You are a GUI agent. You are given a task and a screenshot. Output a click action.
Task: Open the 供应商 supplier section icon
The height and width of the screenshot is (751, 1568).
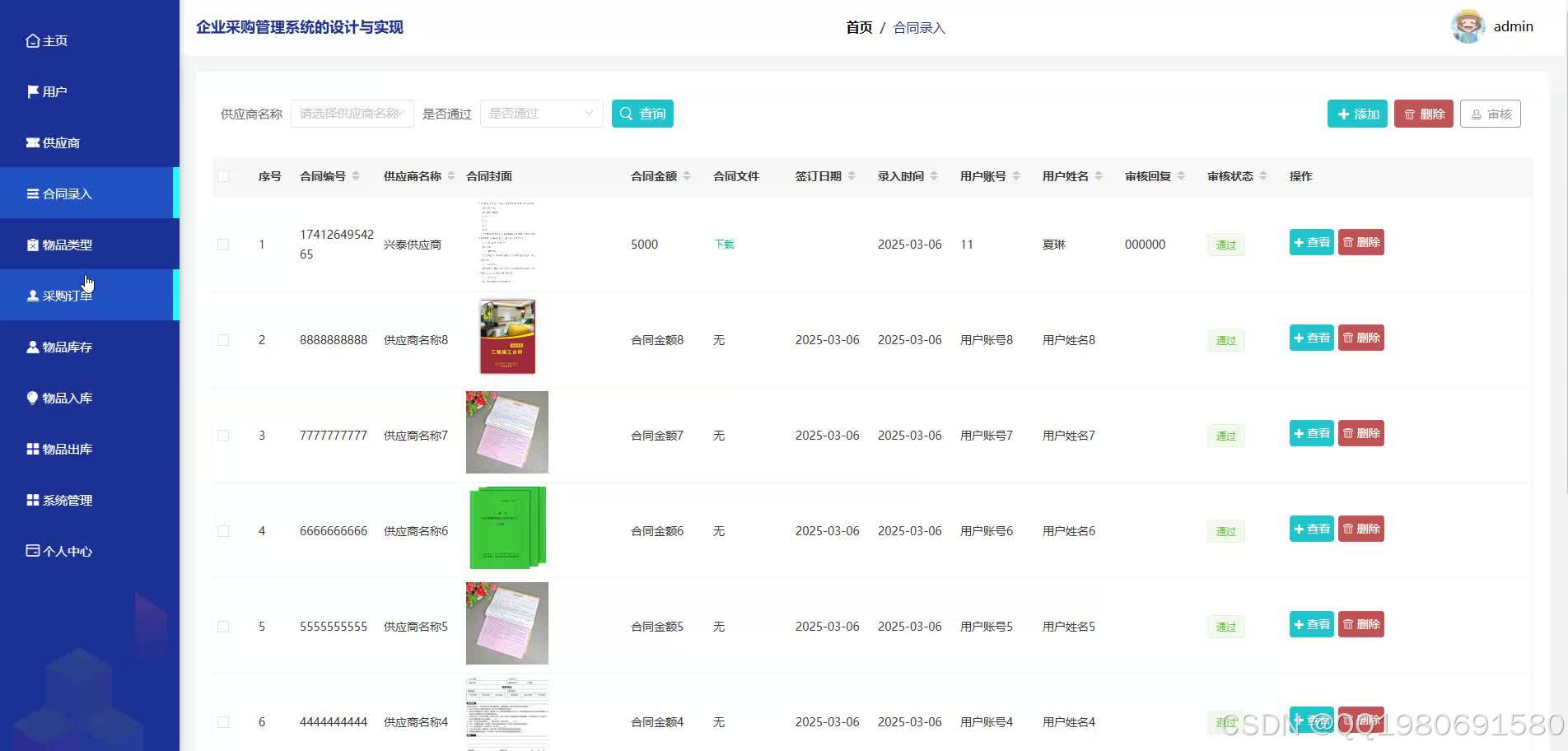coord(31,142)
